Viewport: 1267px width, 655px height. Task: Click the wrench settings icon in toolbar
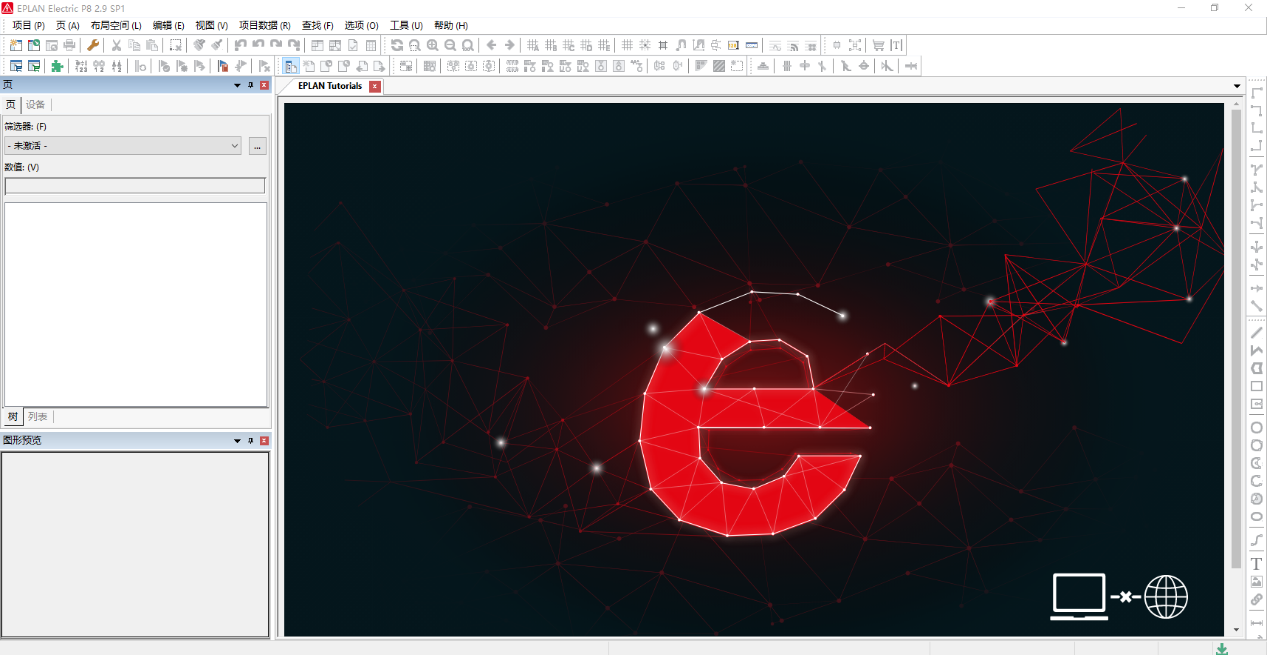93,45
